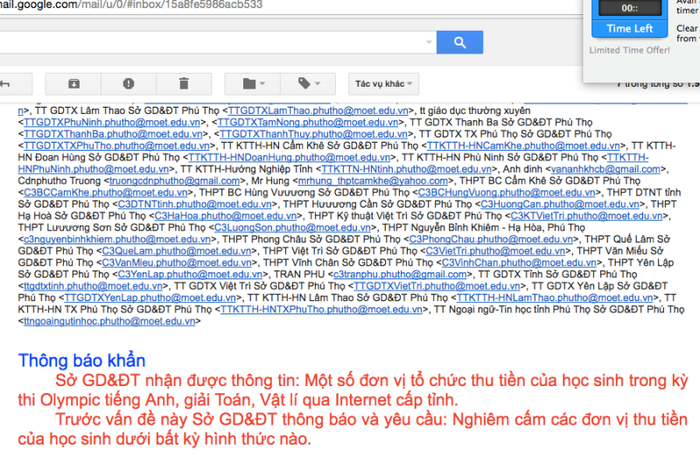Image resolution: width=700 pixels, height=458 pixels.
Task: Expand the "Tác vụ khác" menu
Action: pos(381,82)
